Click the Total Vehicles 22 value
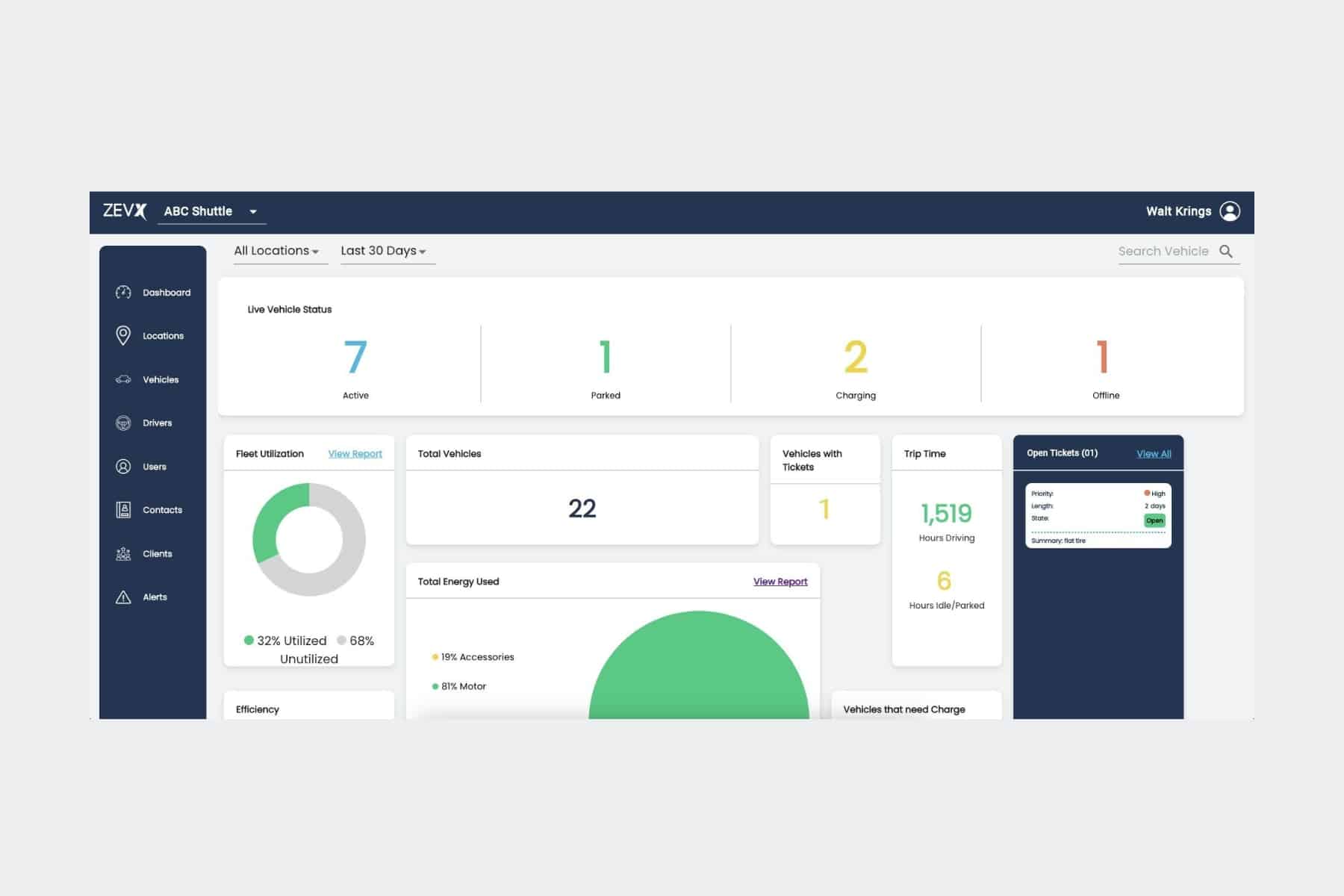The height and width of the screenshot is (896, 1344). point(582,508)
